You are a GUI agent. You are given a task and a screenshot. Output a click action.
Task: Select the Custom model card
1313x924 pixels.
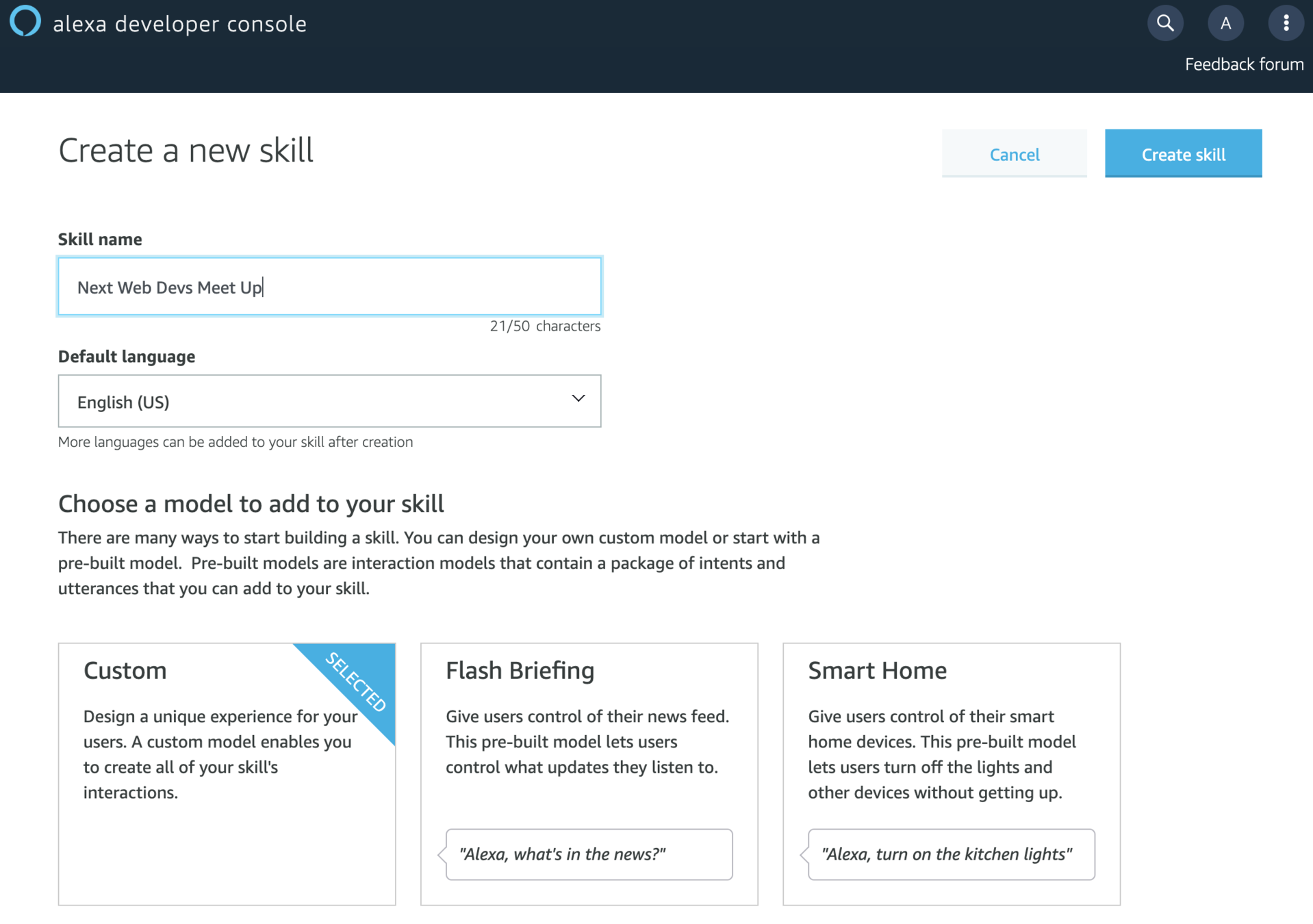coord(227,774)
